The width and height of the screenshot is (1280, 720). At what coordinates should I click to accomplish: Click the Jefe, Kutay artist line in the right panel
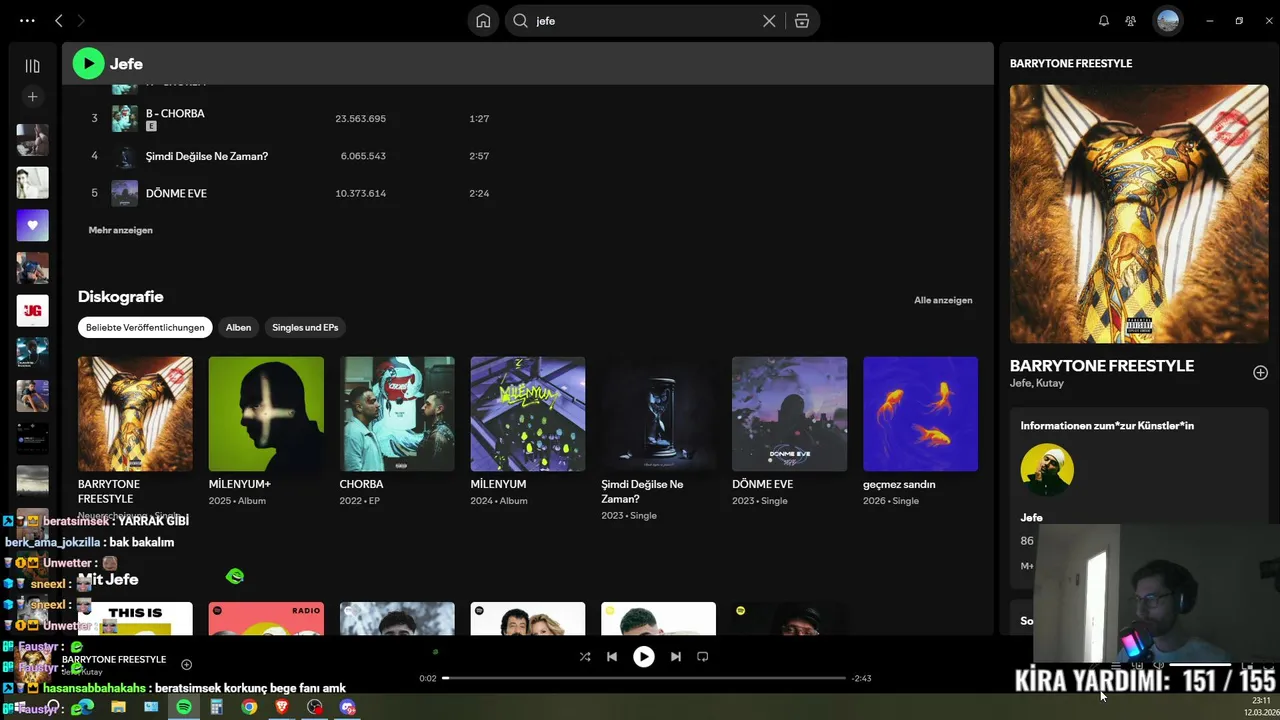click(1037, 383)
